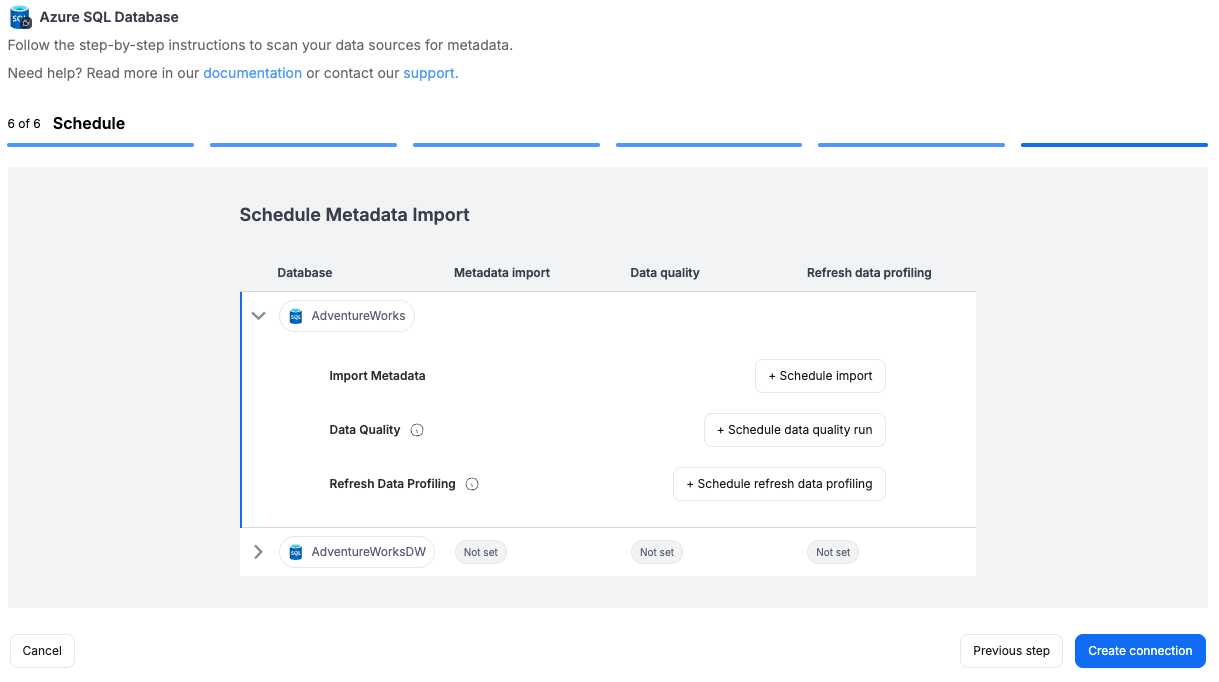Open the documentation link

(252, 73)
